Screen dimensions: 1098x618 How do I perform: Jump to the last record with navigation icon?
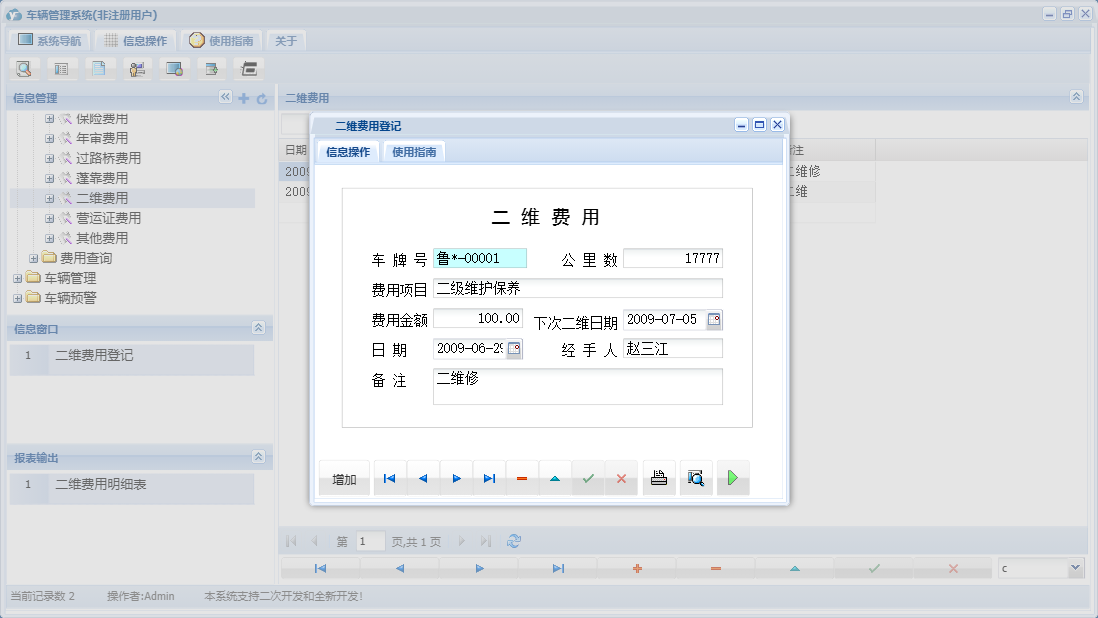coord(489,478)
